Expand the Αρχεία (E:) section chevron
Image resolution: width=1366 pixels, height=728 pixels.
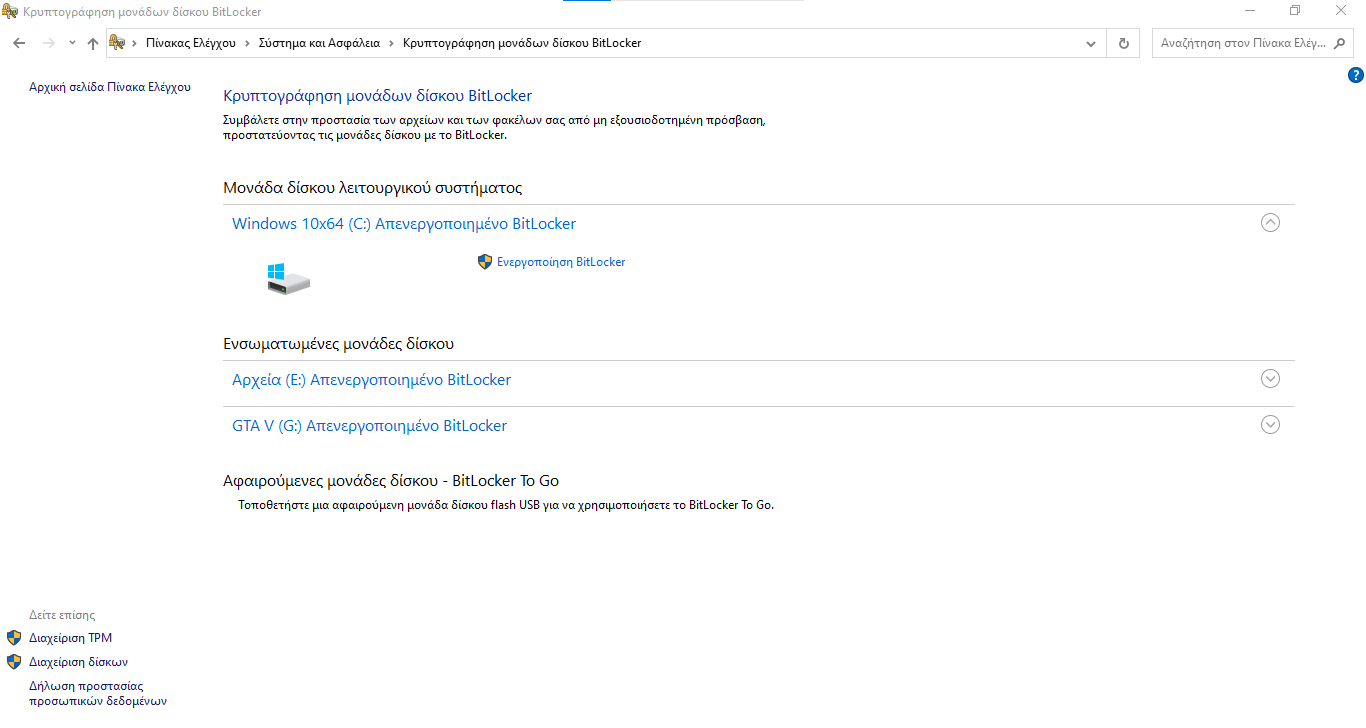tap(1270, 379)
